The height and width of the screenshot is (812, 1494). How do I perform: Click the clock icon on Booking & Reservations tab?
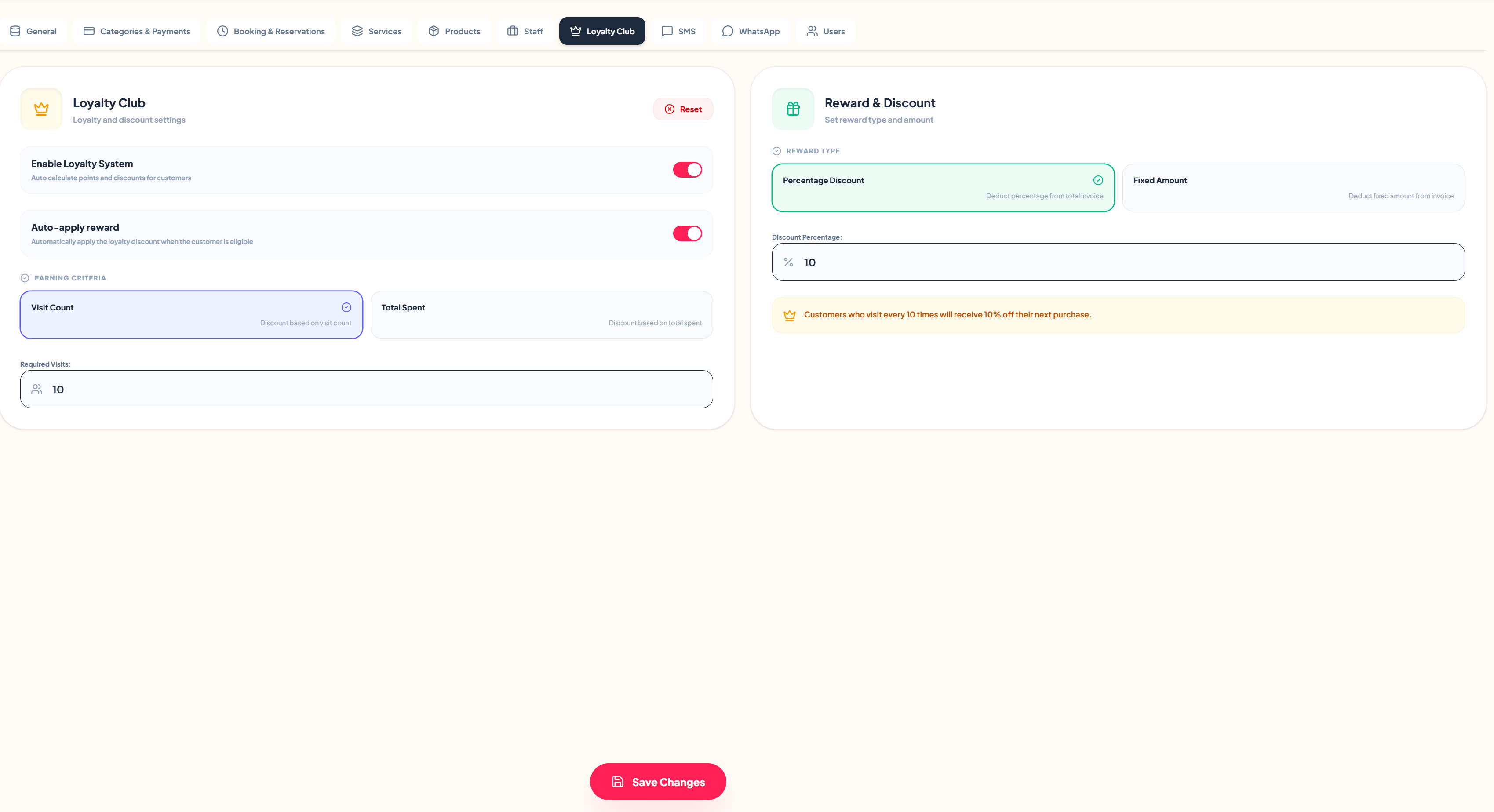[x=223, y=31]
